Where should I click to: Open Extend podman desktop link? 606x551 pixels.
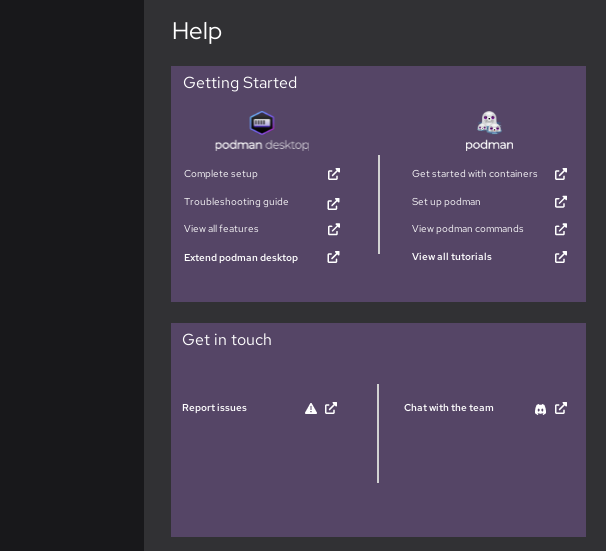[241, 258]
